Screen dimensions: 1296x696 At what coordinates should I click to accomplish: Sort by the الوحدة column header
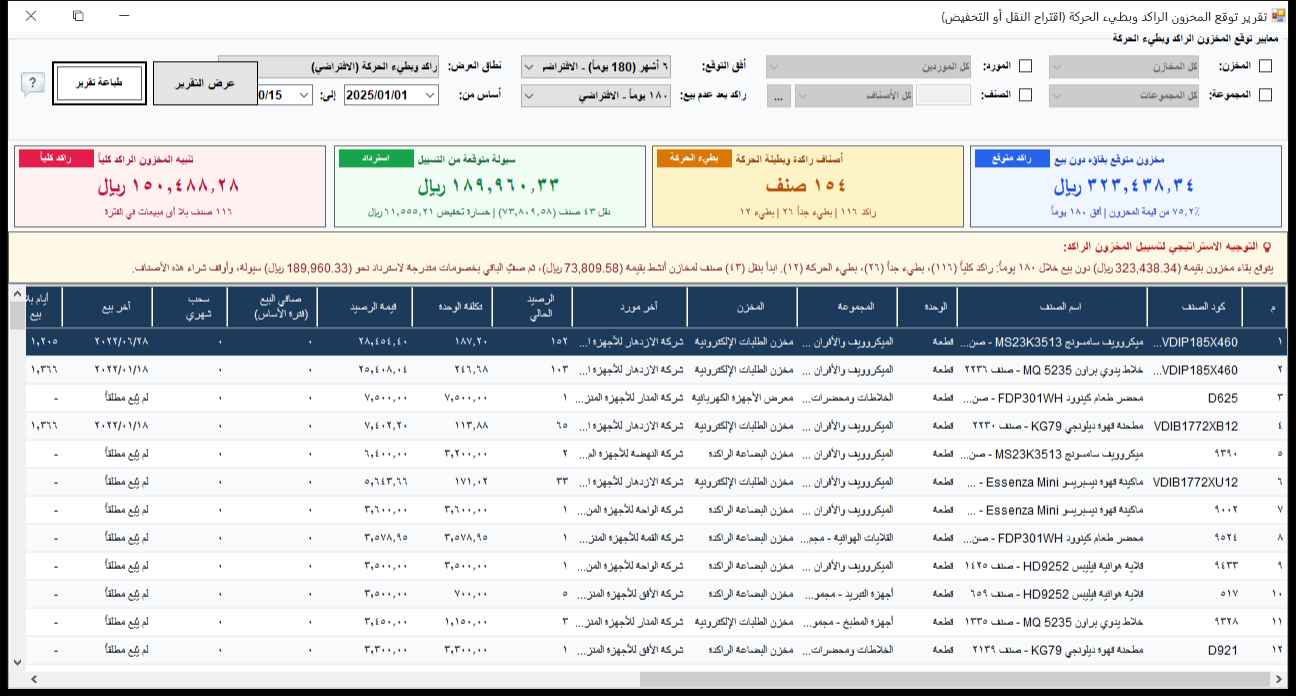(927, 306)
